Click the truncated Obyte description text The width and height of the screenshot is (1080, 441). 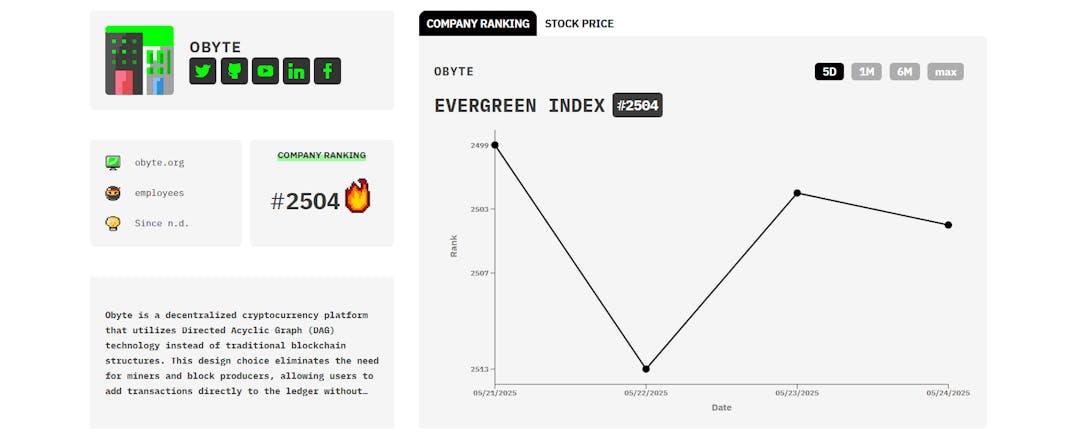(x=239, y=352)
